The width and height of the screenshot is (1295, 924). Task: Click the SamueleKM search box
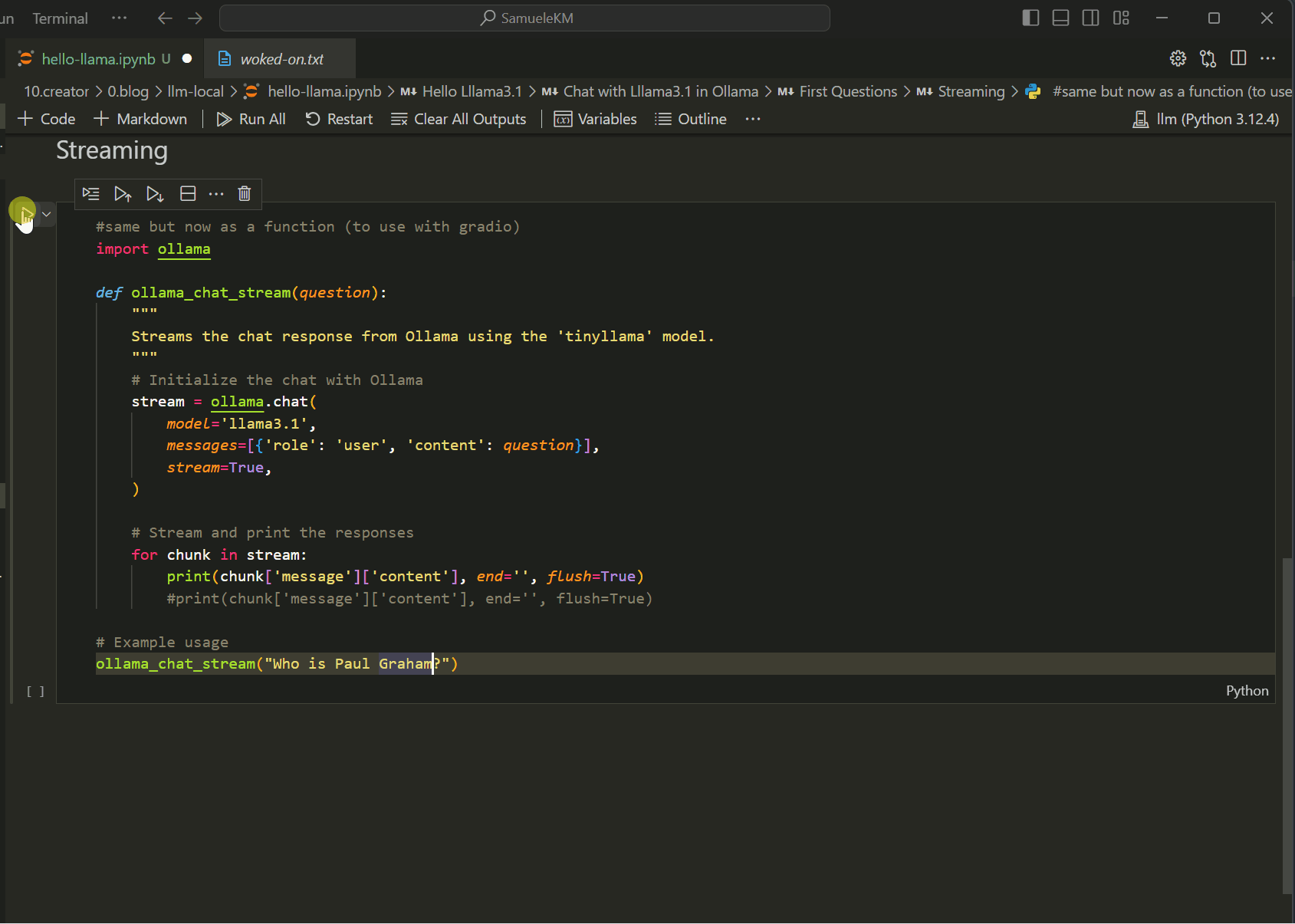point(525,18)
